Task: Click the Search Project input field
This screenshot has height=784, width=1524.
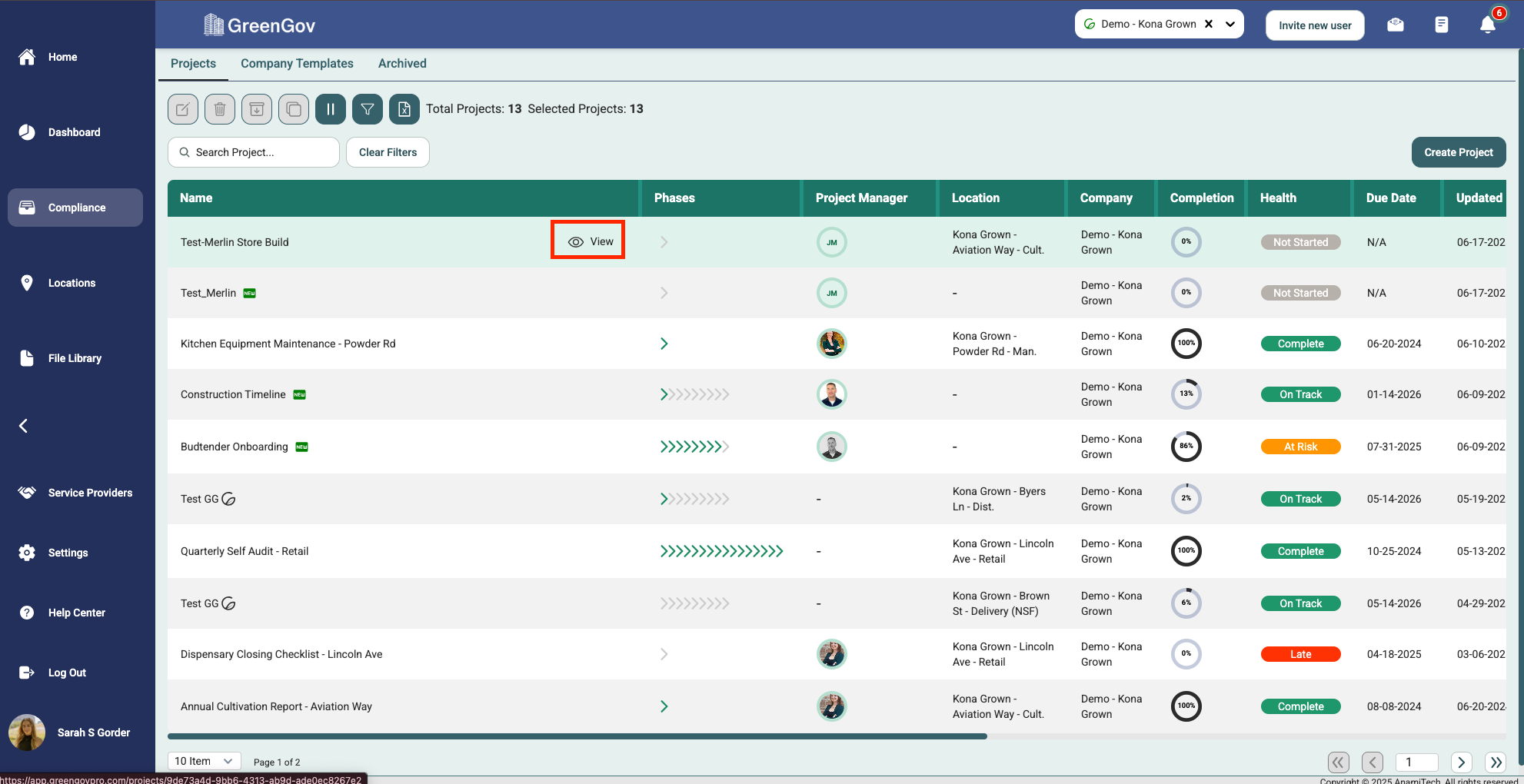Action: 254,152
